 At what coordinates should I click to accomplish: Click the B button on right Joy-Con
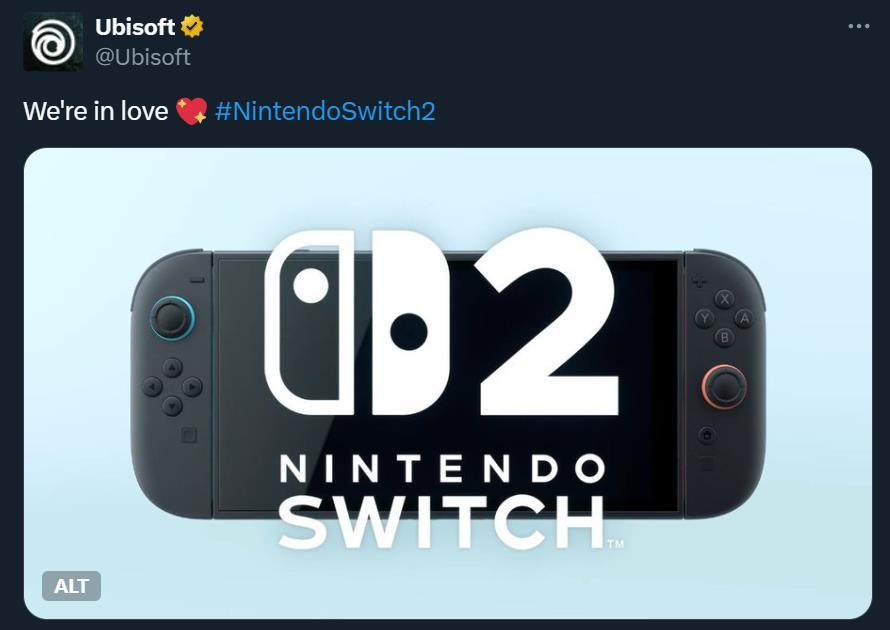(x=724, y=338)
